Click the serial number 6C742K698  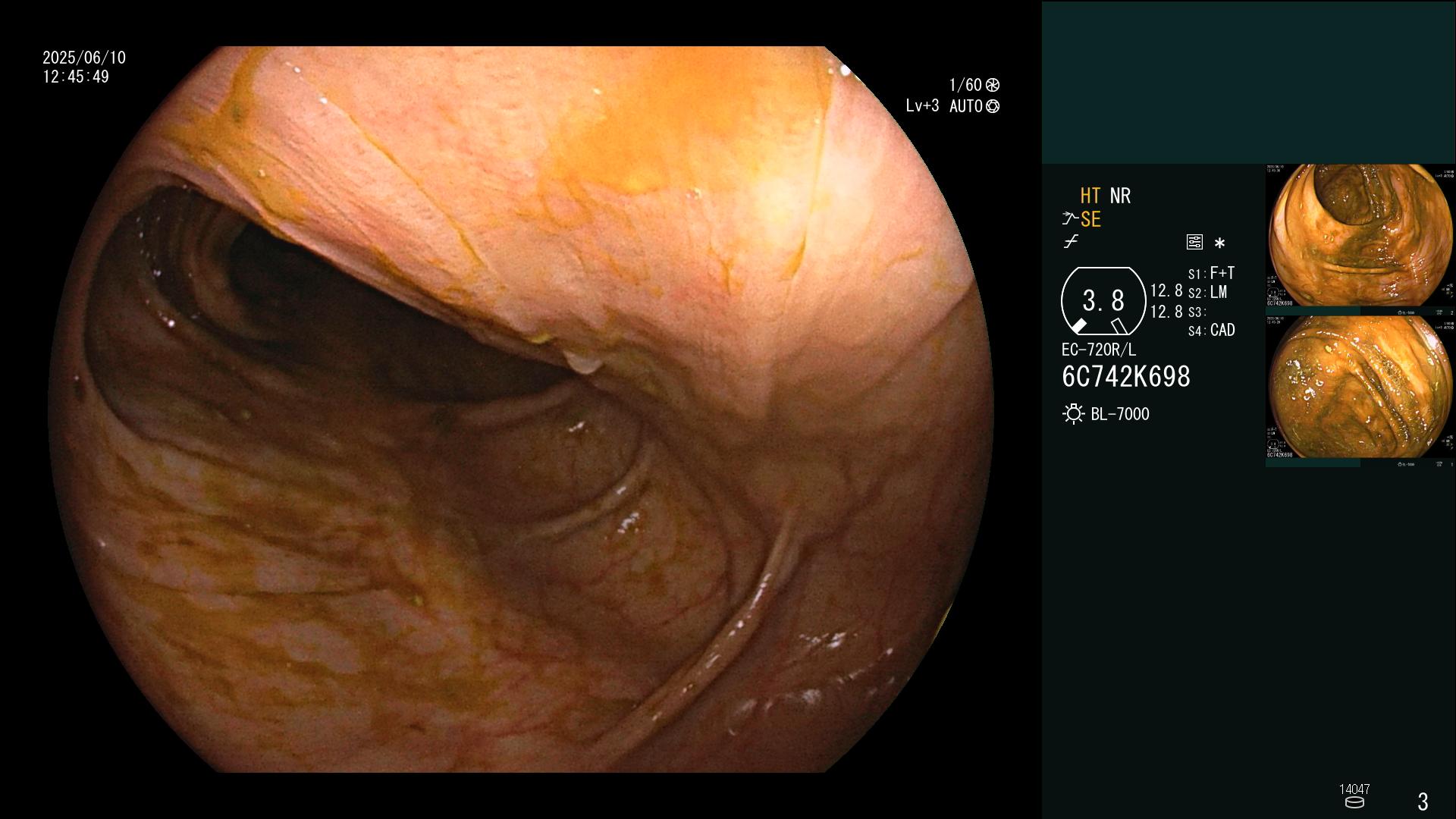pyautogui.click(x=1126, y=377)
